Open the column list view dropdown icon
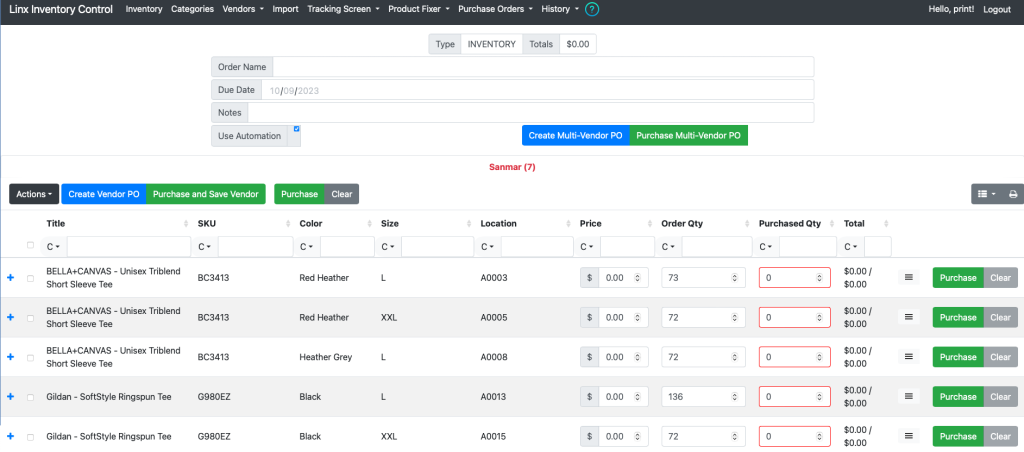 [987, 194]
